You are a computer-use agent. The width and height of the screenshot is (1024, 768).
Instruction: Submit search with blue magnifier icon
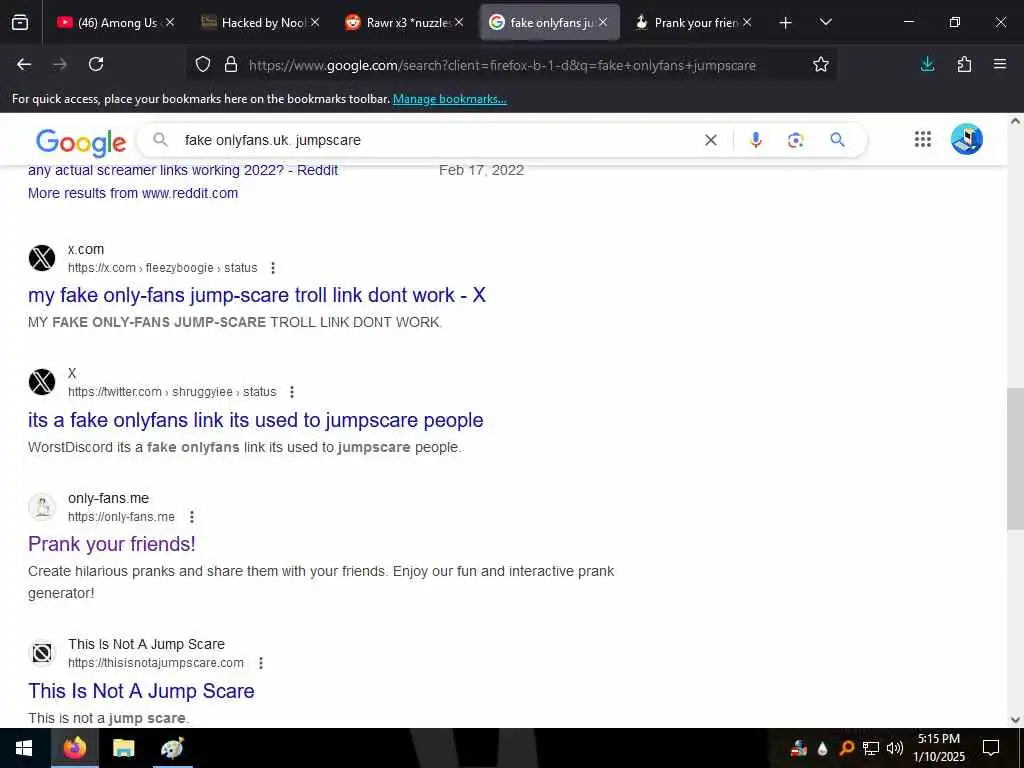[x=837, y=140]
